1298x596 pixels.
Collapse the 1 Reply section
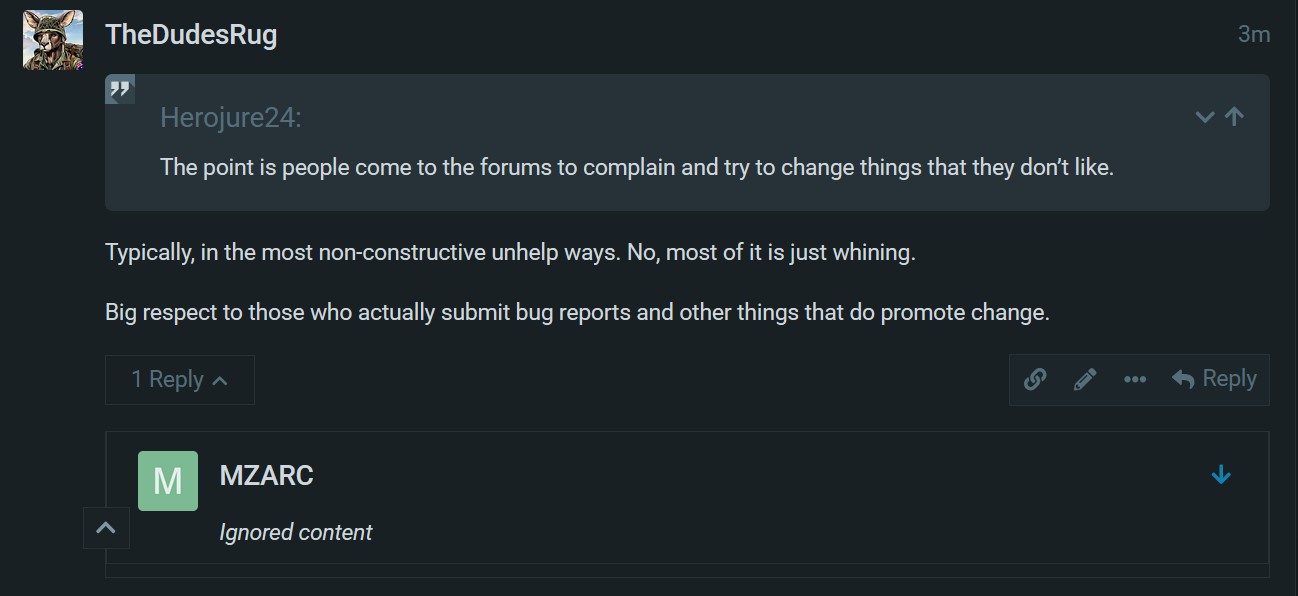tap(180, 380)
